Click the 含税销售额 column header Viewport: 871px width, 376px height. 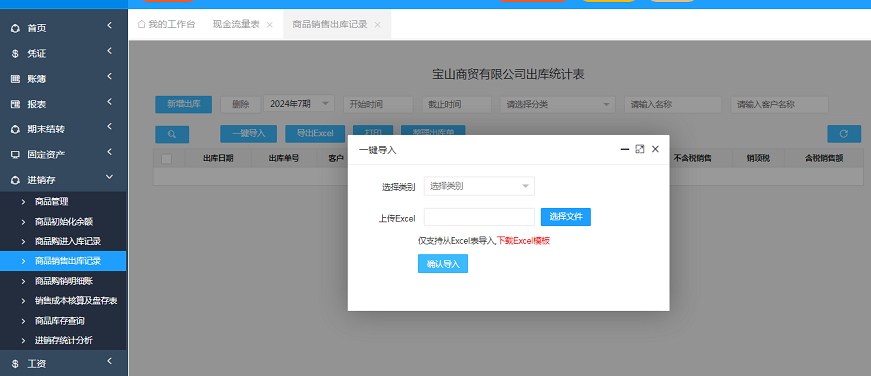[x=824, y=159]
